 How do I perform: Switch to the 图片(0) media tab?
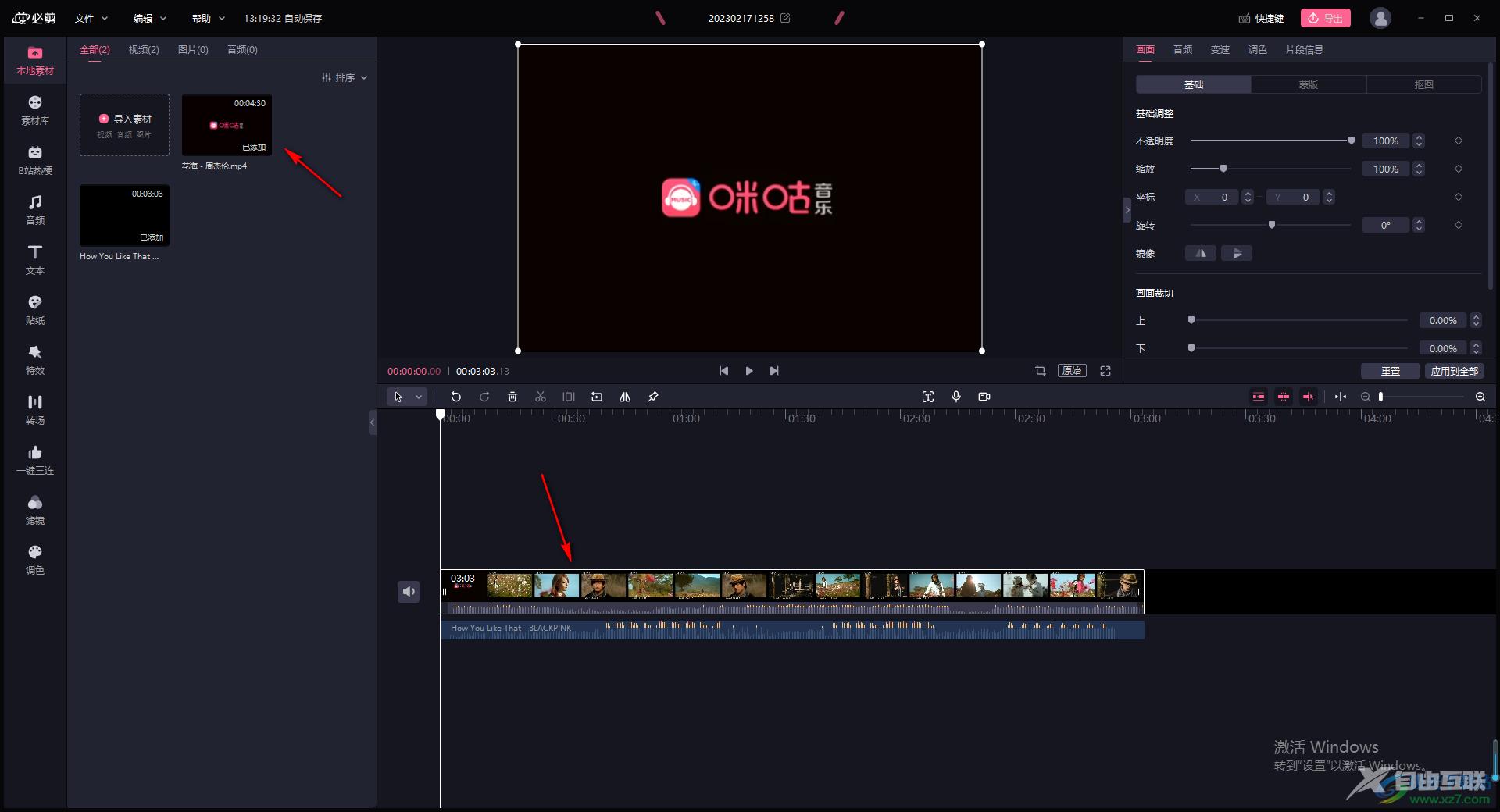[x=193, y=49]
